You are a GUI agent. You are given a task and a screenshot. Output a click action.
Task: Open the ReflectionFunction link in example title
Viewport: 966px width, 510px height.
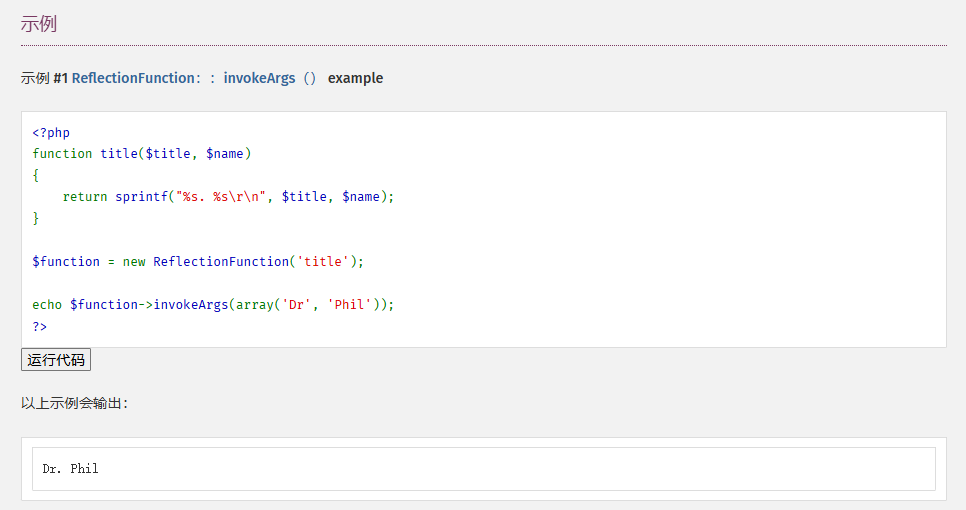pos(132,78)
